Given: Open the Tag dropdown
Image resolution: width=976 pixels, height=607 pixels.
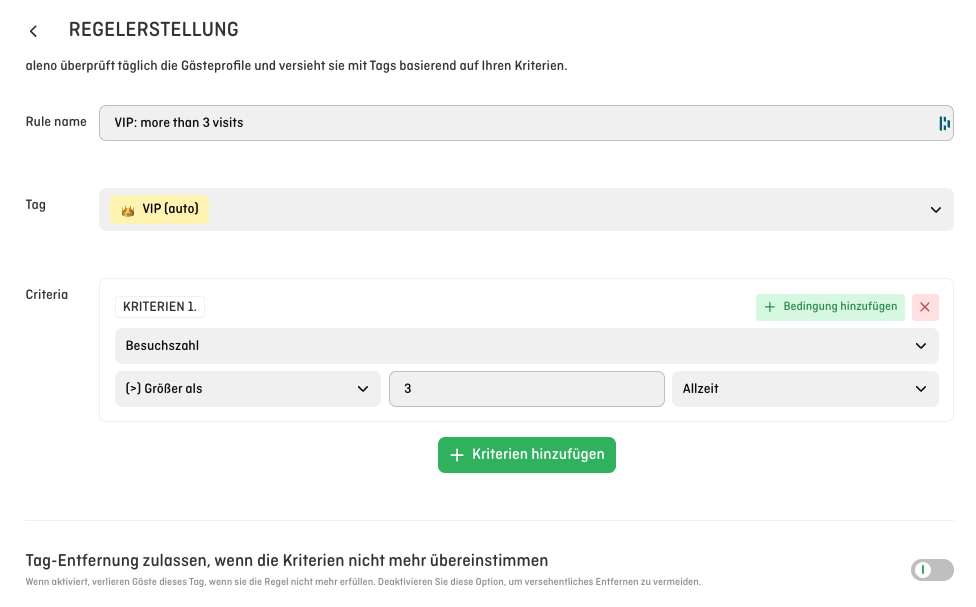Looking at the screenshot, I should (526, 209).
